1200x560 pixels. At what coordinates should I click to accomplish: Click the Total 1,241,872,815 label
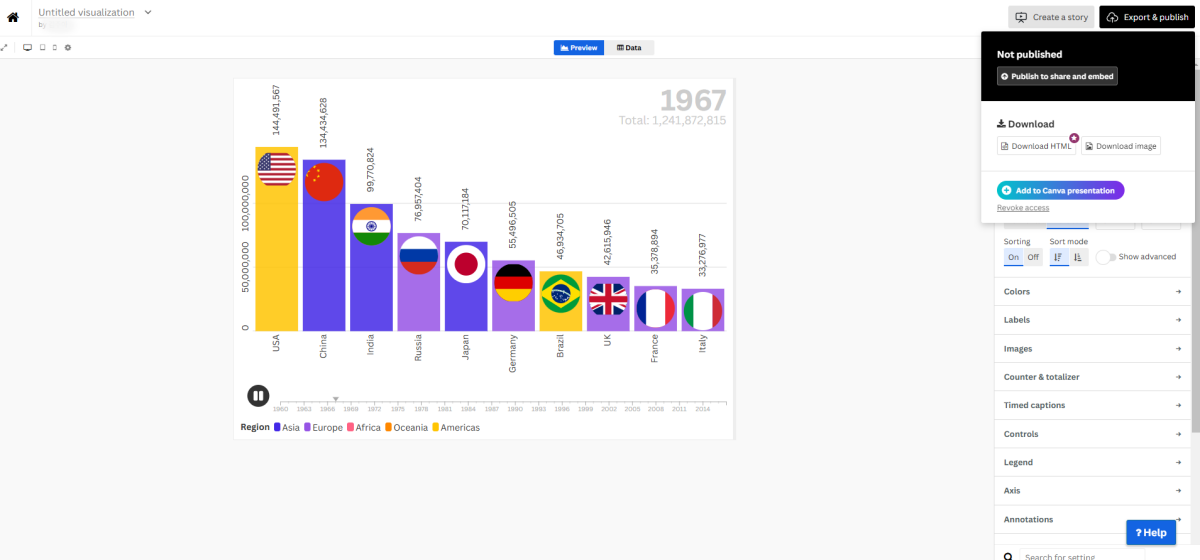coord(672,120)
